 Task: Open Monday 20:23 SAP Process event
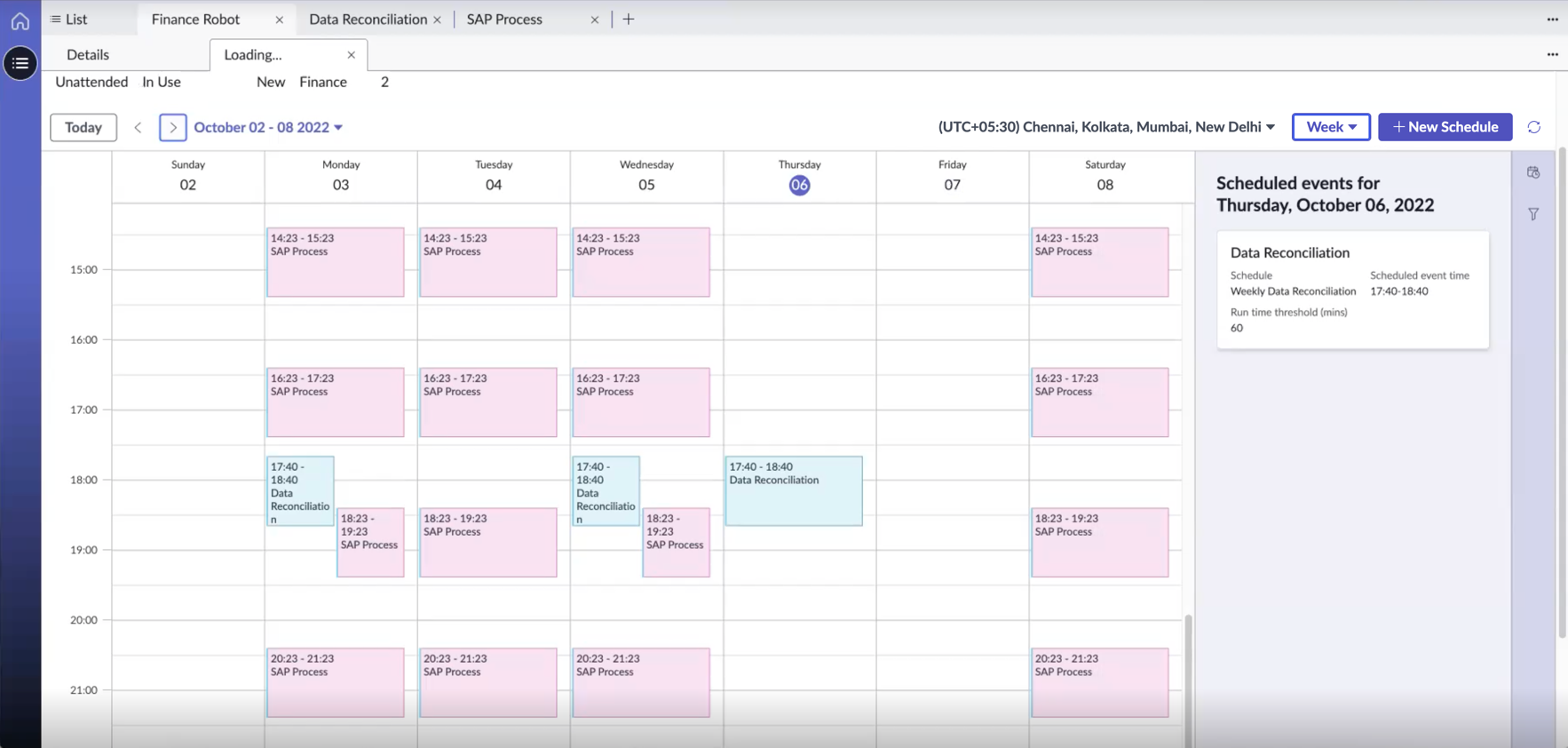(x=336, y=682)
